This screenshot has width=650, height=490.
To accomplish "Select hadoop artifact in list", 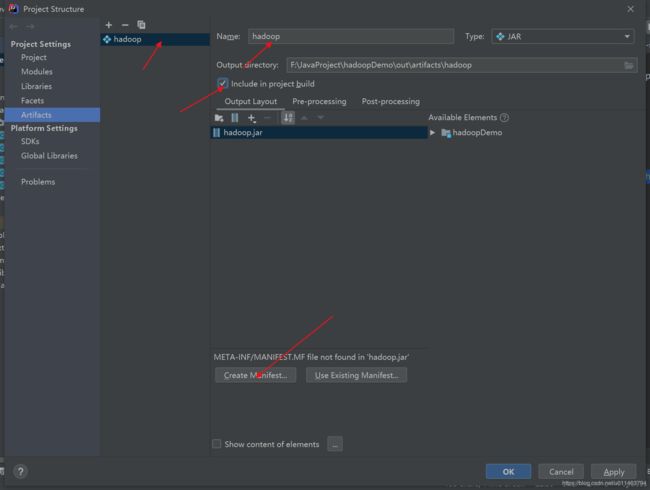I will pyautogui.click(x=155, y=39).
